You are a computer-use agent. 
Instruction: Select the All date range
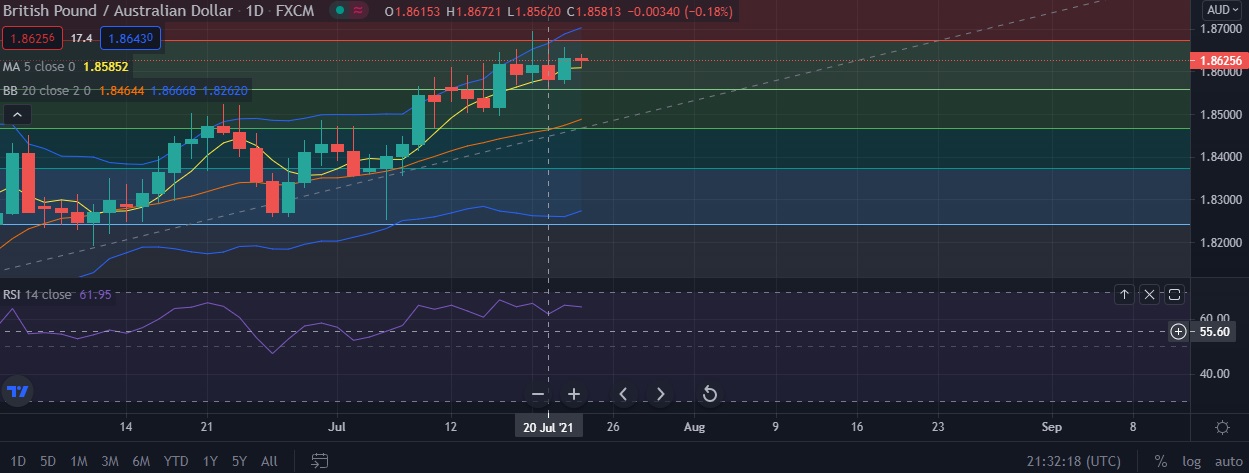pyautogui.click(x=269, y=461)
